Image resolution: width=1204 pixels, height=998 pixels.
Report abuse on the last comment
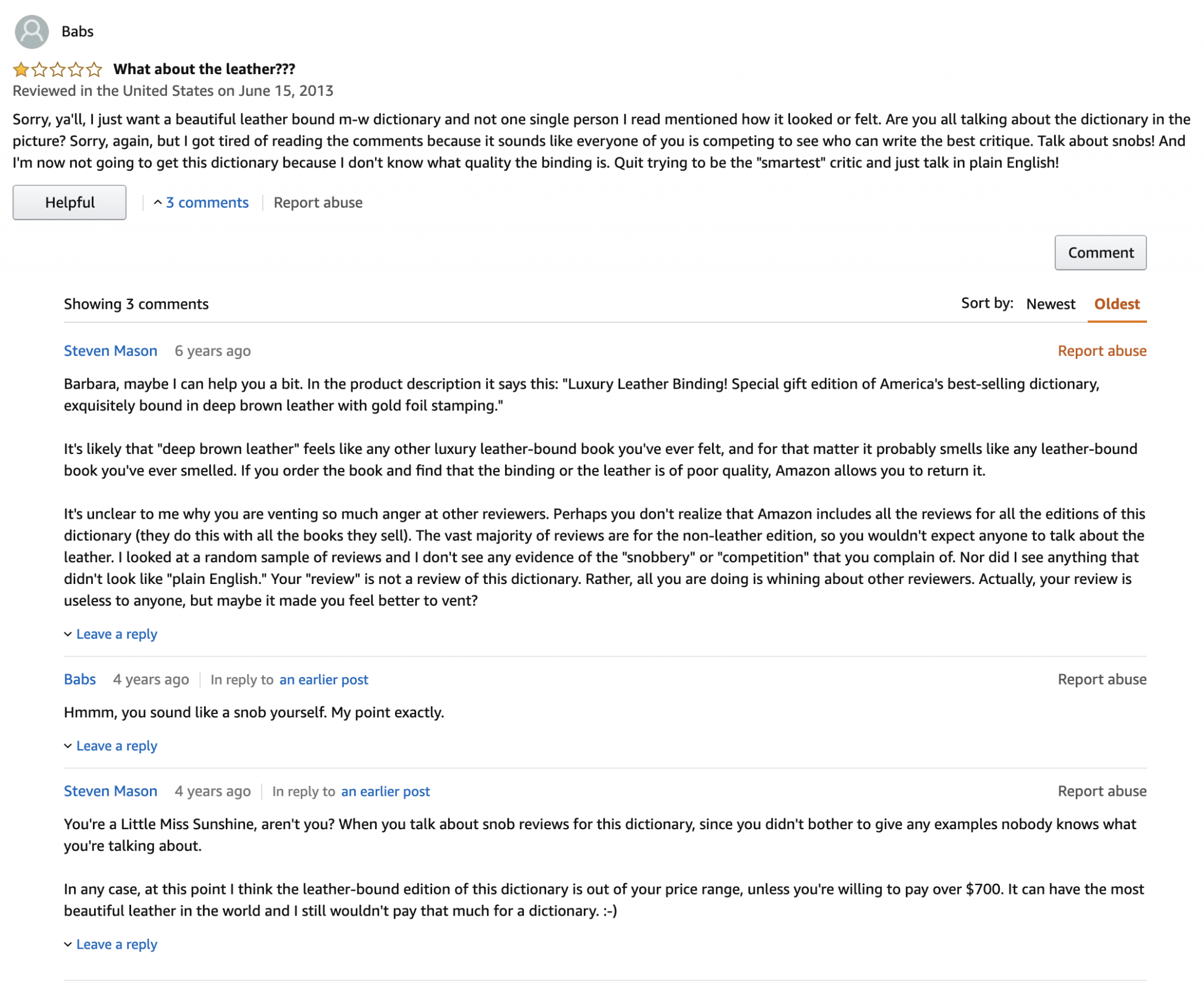[x=1102, y=791]
